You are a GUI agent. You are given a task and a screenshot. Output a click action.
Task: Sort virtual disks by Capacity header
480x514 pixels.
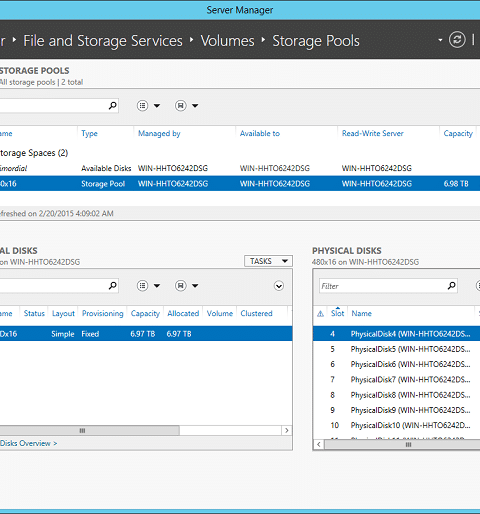145,313
